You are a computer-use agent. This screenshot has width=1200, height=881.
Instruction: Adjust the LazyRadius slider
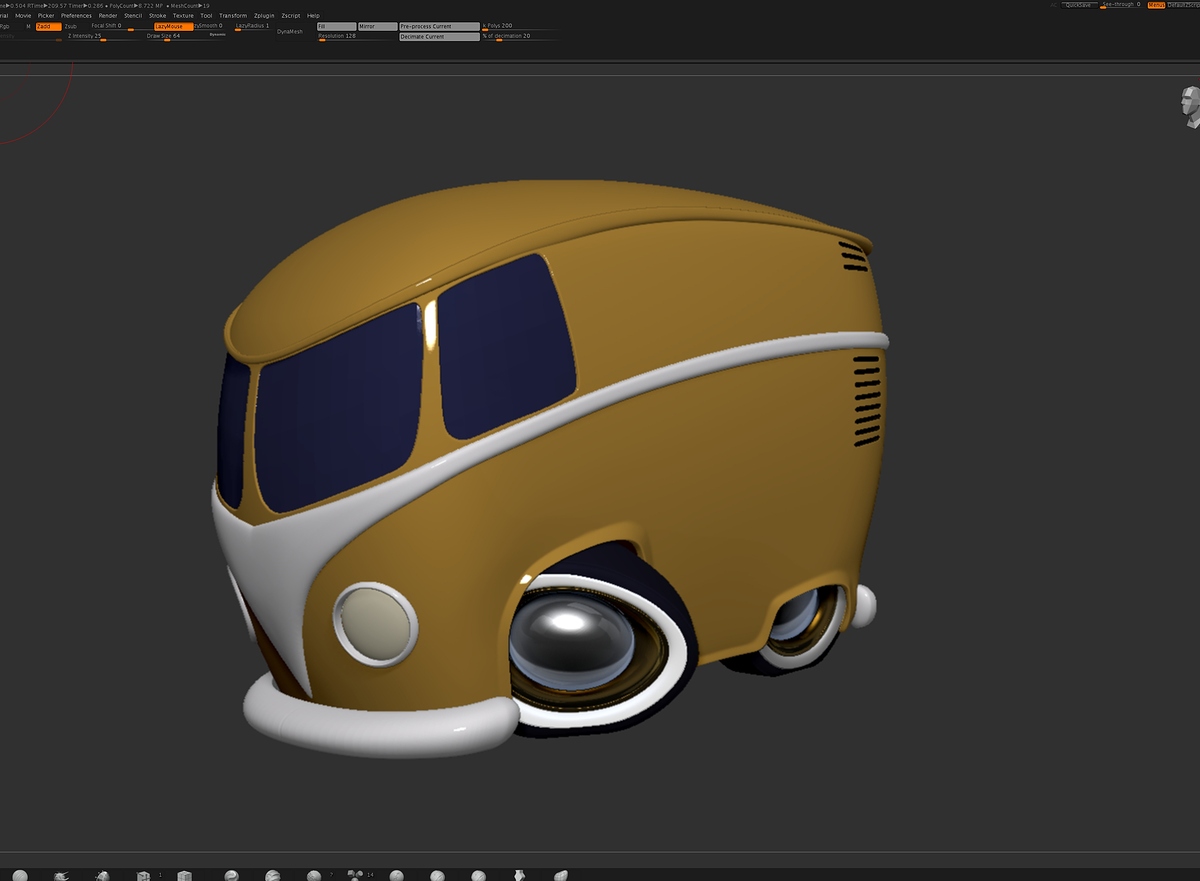click(252, 27)
